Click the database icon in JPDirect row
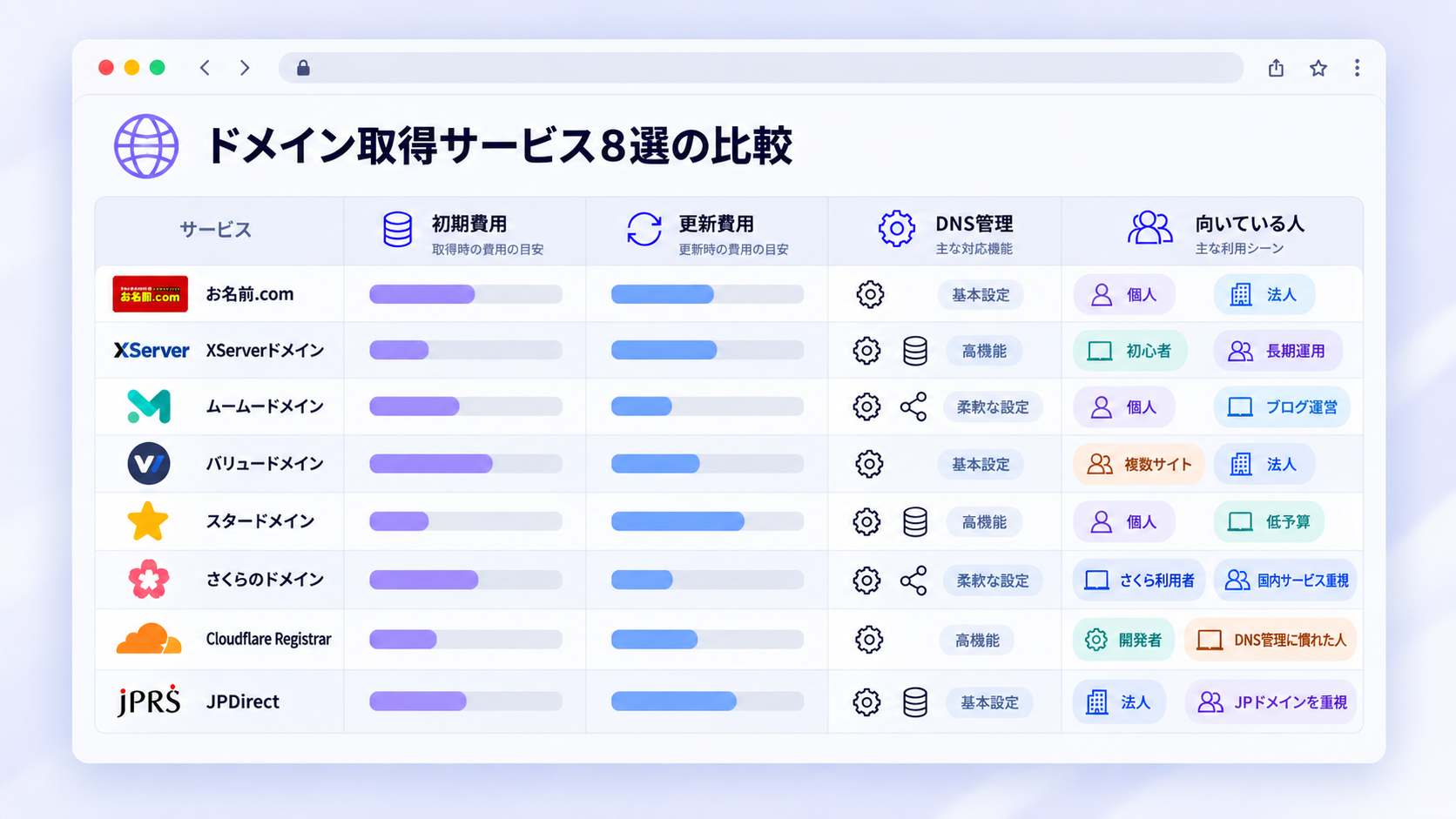This screenshot has height=819, width=1456. [x=915, y=702]
